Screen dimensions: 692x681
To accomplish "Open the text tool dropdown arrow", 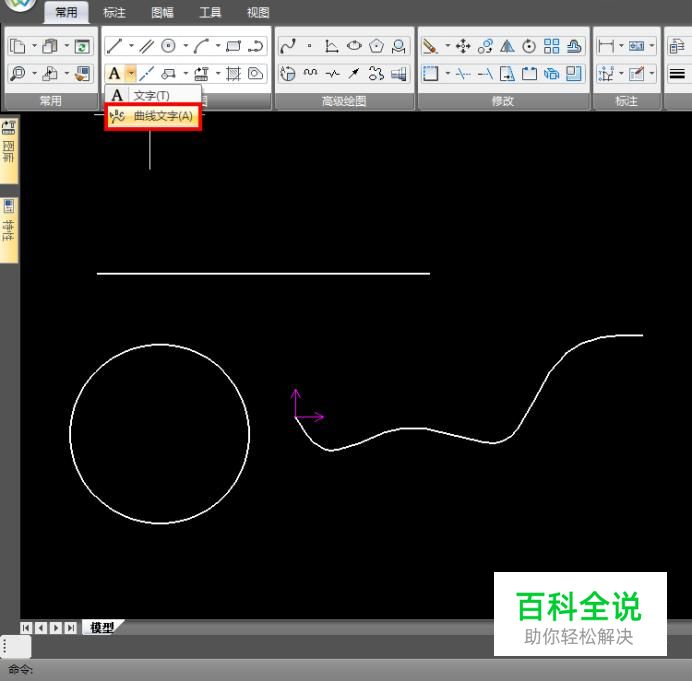I will click(x=130, y=73).
